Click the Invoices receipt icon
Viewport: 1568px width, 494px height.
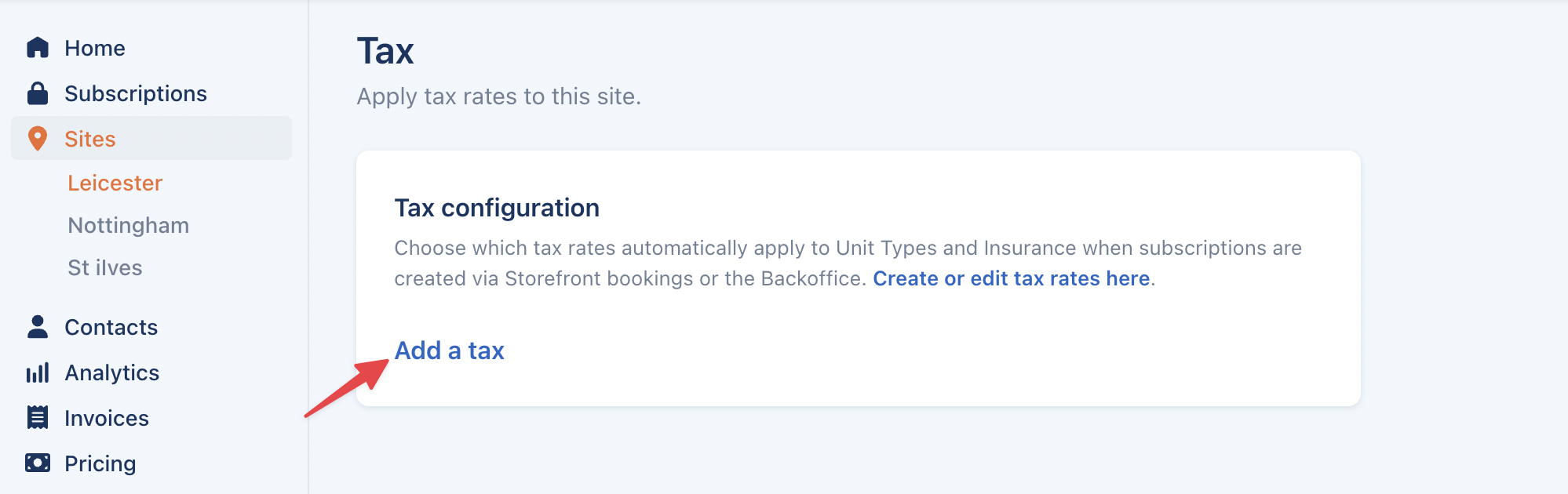38,418
